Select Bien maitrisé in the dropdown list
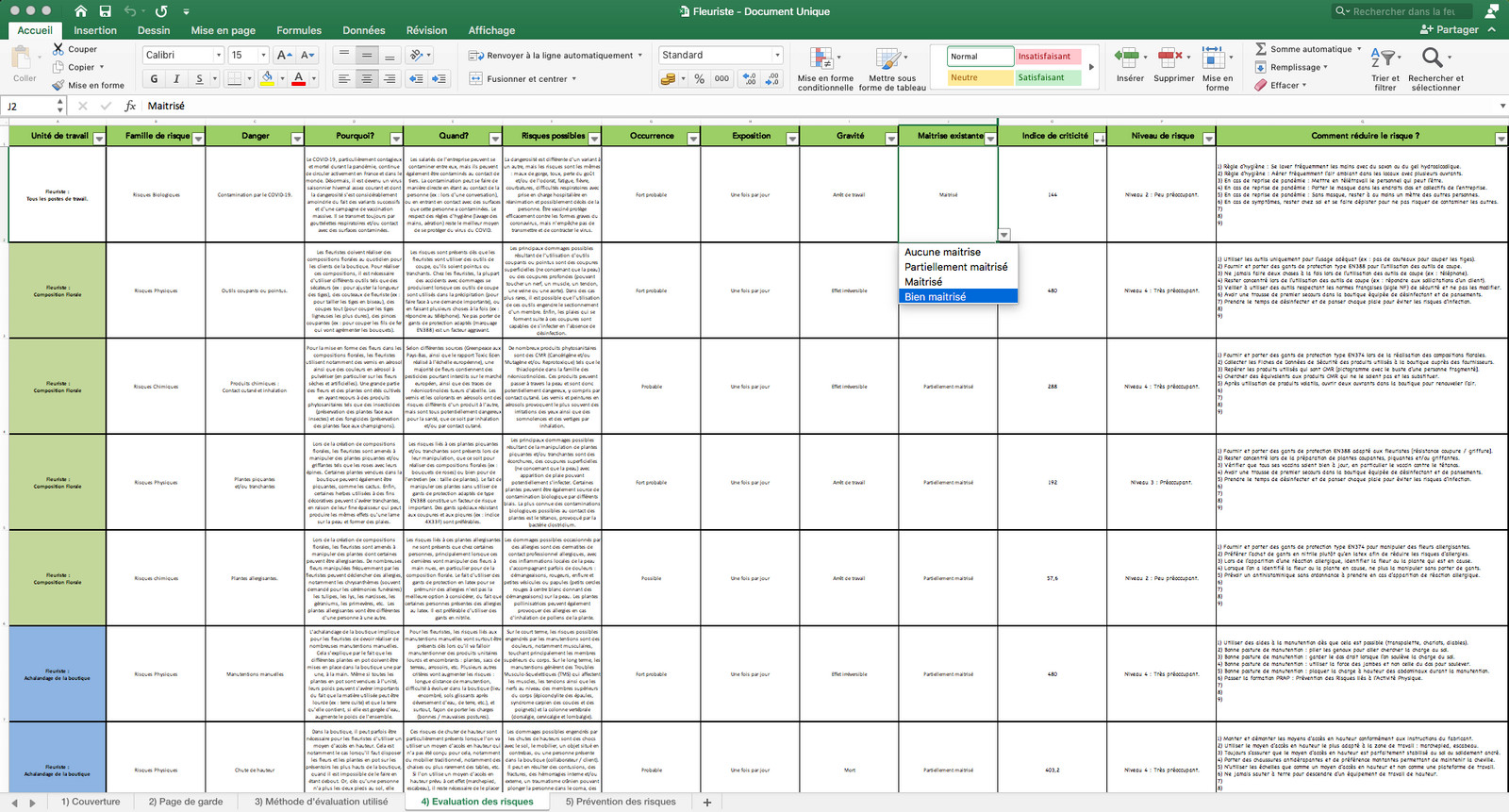The width and height of the screenshot is (1509, 812). [959, 297]
